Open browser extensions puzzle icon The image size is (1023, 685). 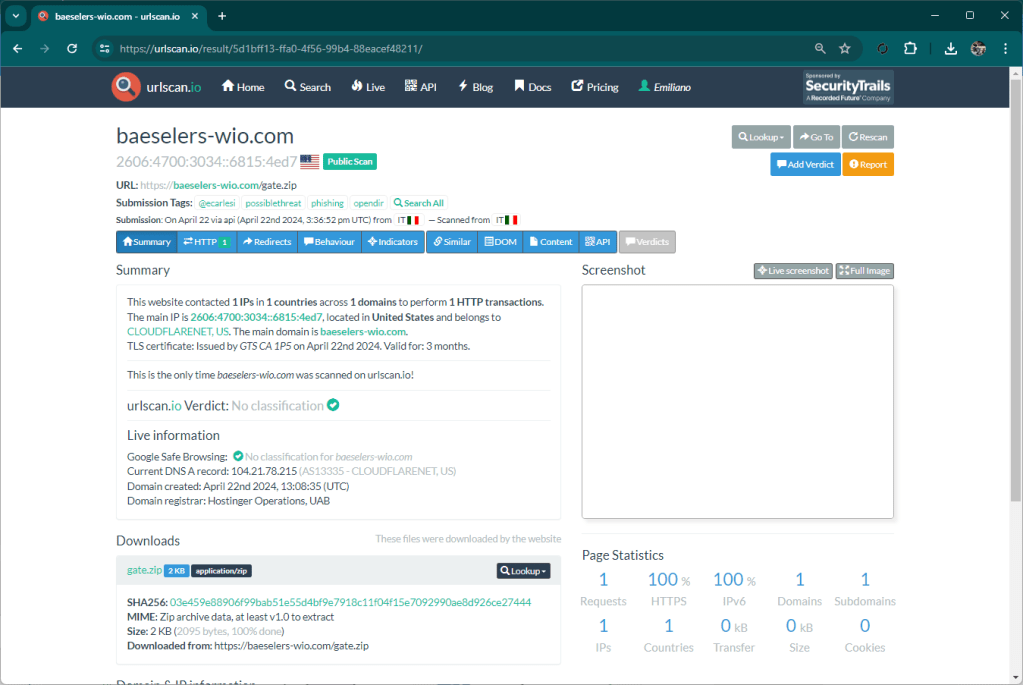click(910, 48)
